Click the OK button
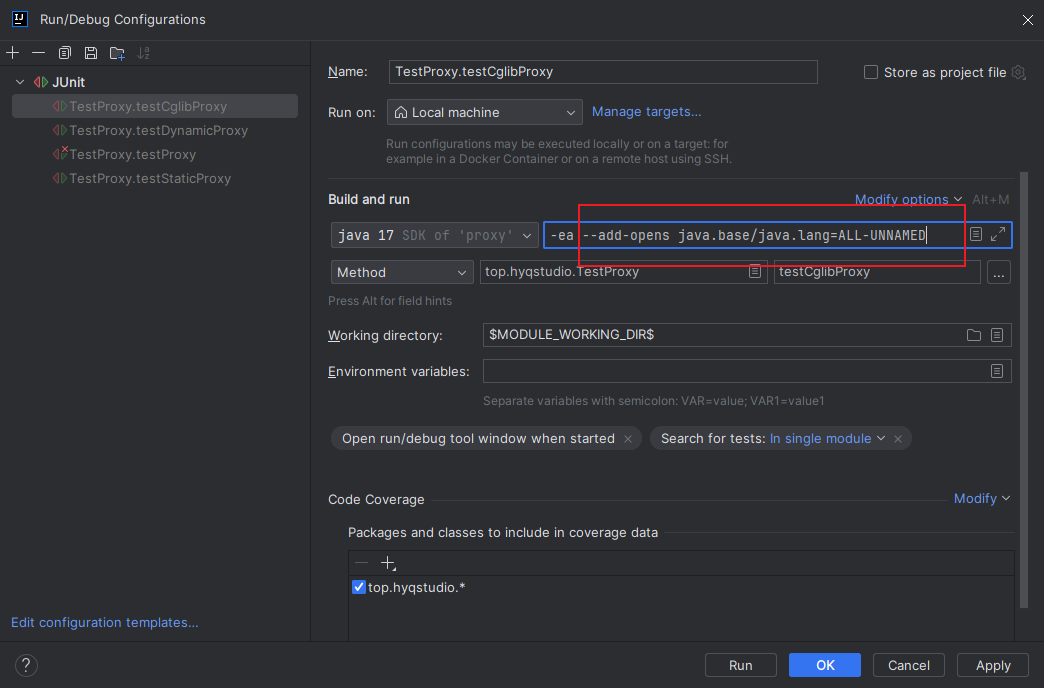The height and width of the screenshot is (688, 1044). pyautogui.click(x=825, y=665)
